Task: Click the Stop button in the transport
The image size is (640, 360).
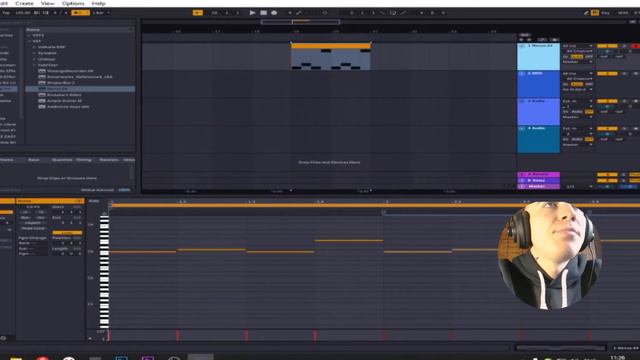Action: point(263,13)
